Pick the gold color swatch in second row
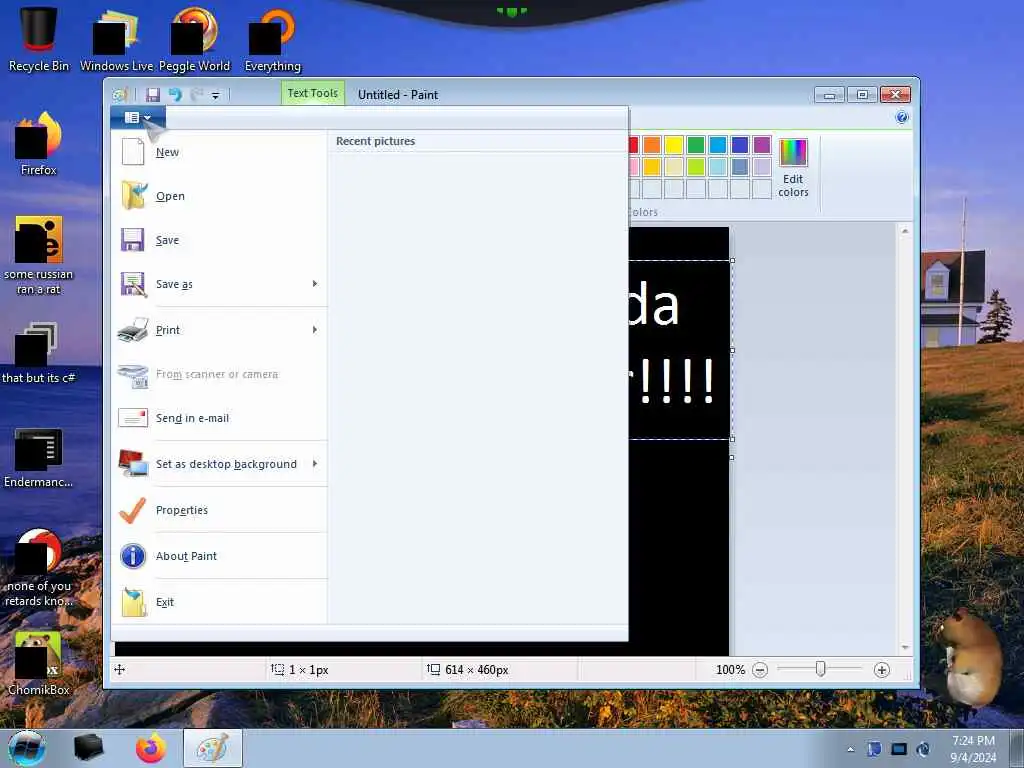The image size is (1024, 768). [x=652, y=167]
